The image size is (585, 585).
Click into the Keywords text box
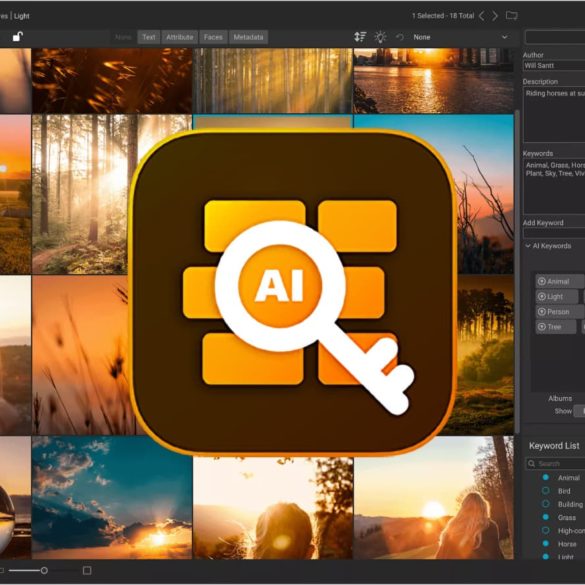point(554,186)
